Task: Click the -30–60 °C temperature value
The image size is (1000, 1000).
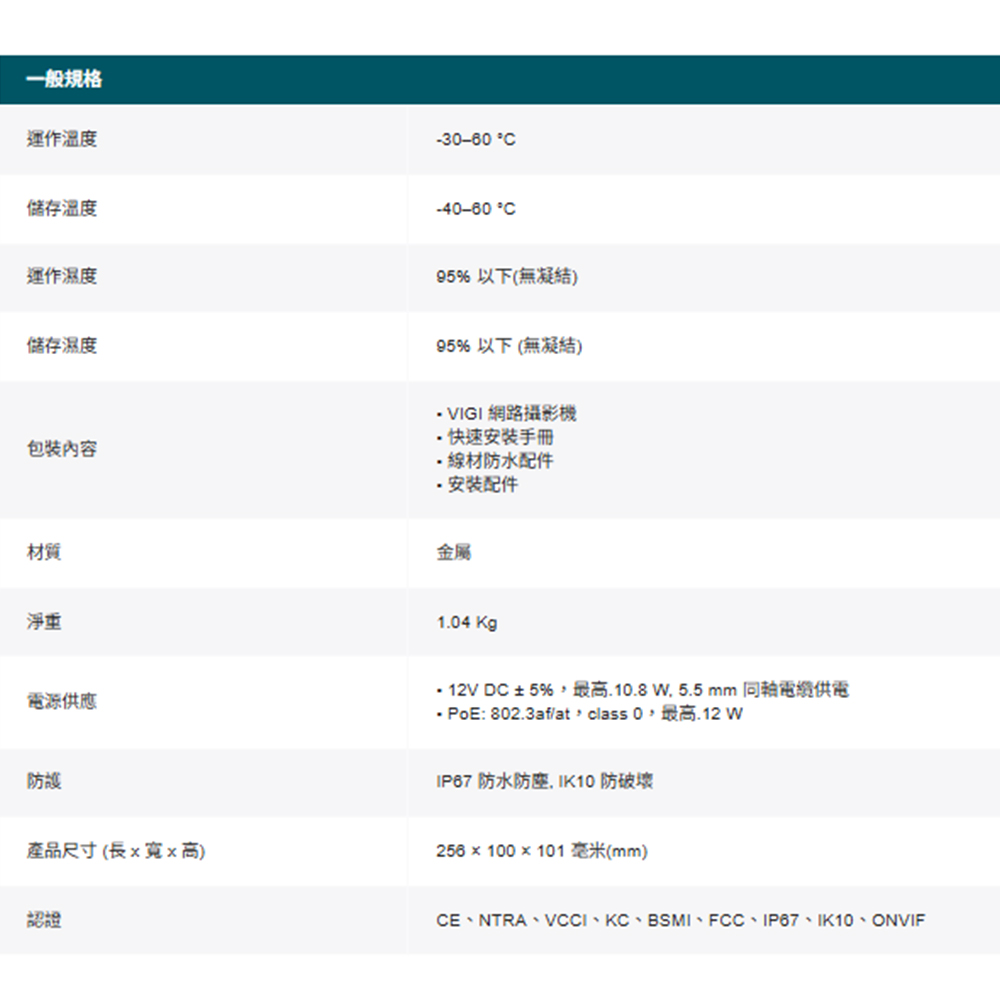Action: pyautogui.click(x=476, y=140)
